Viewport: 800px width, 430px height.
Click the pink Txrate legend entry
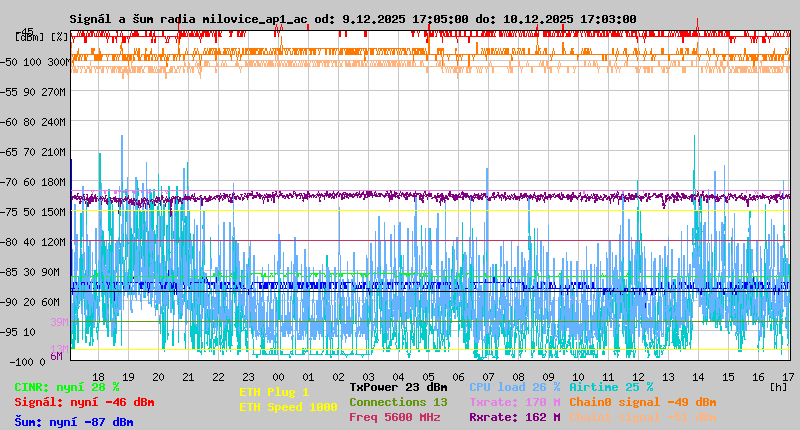point(514,402)
